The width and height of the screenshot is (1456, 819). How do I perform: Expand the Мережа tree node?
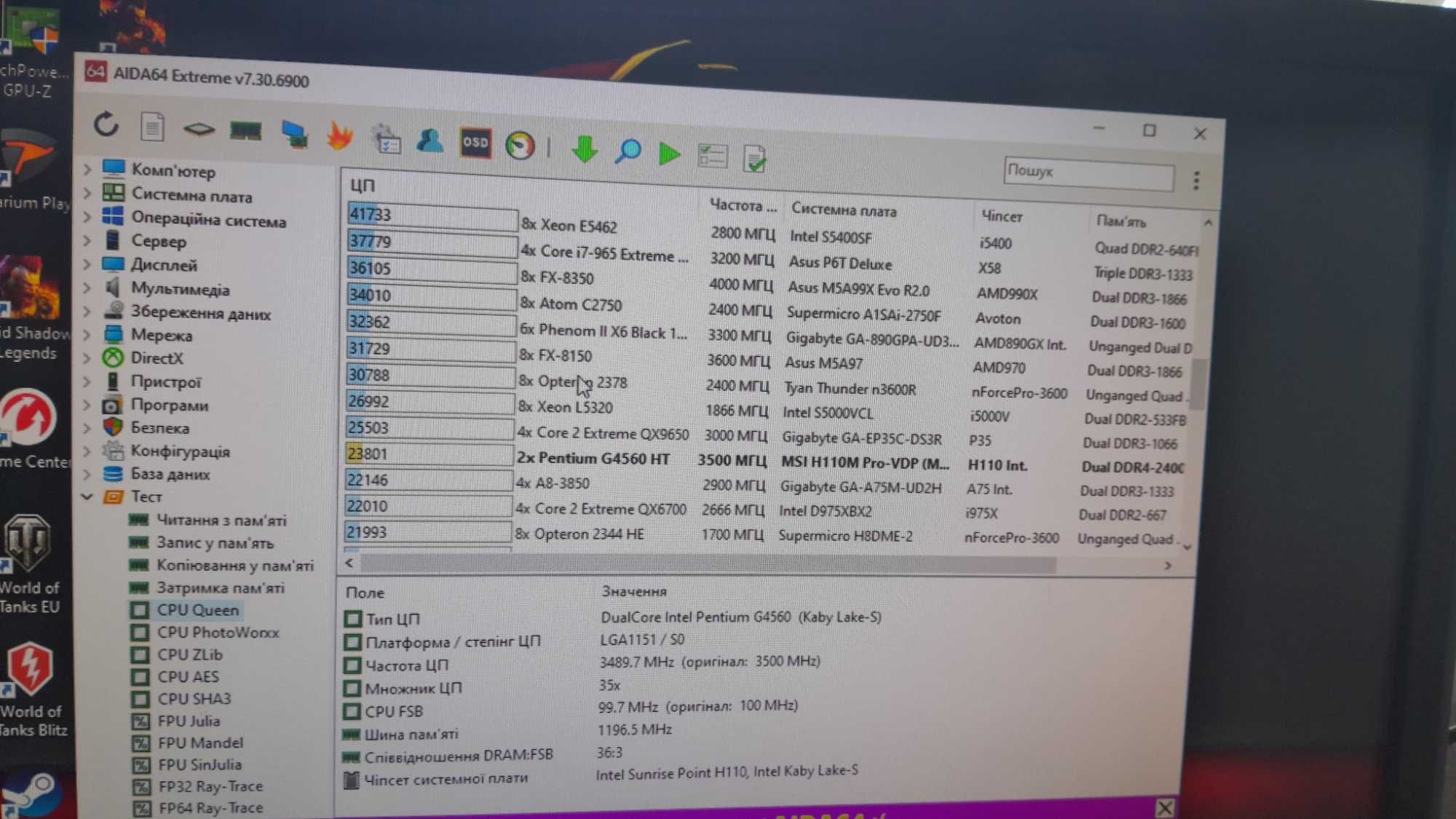click(87, 334)
